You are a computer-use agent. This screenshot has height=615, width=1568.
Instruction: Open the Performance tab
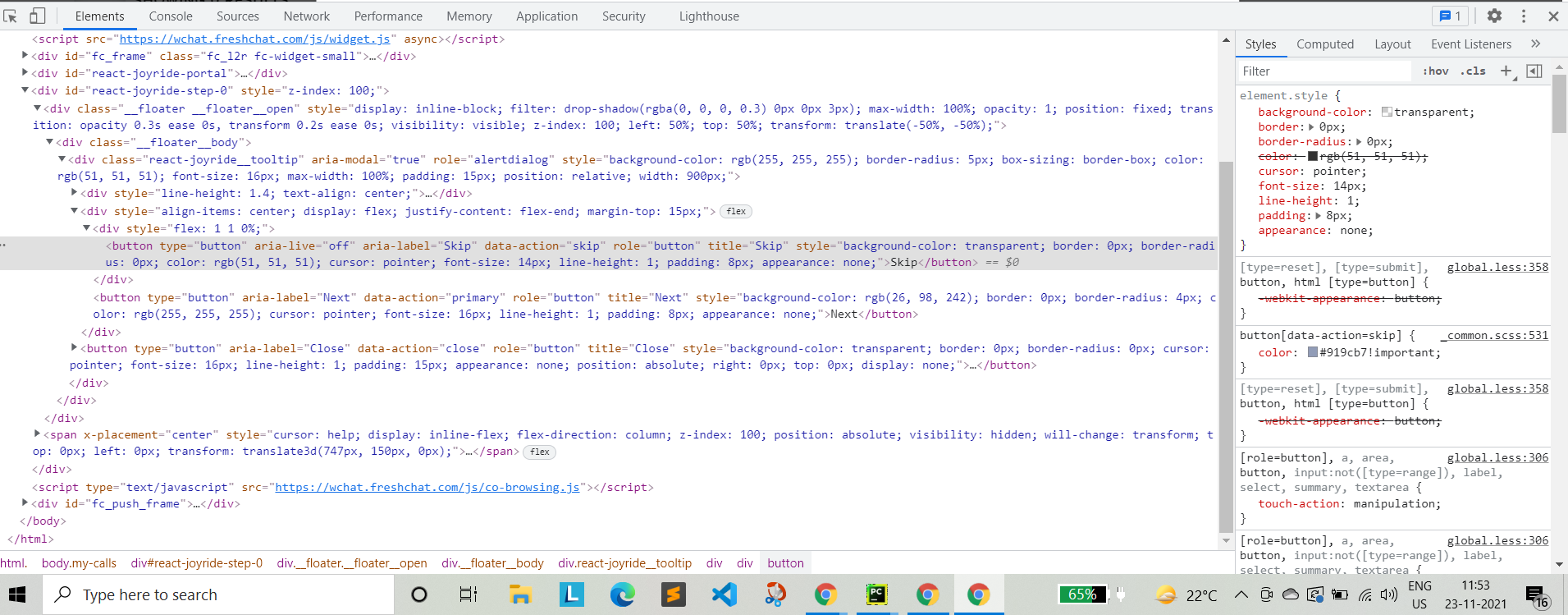[x=388, y=16]
